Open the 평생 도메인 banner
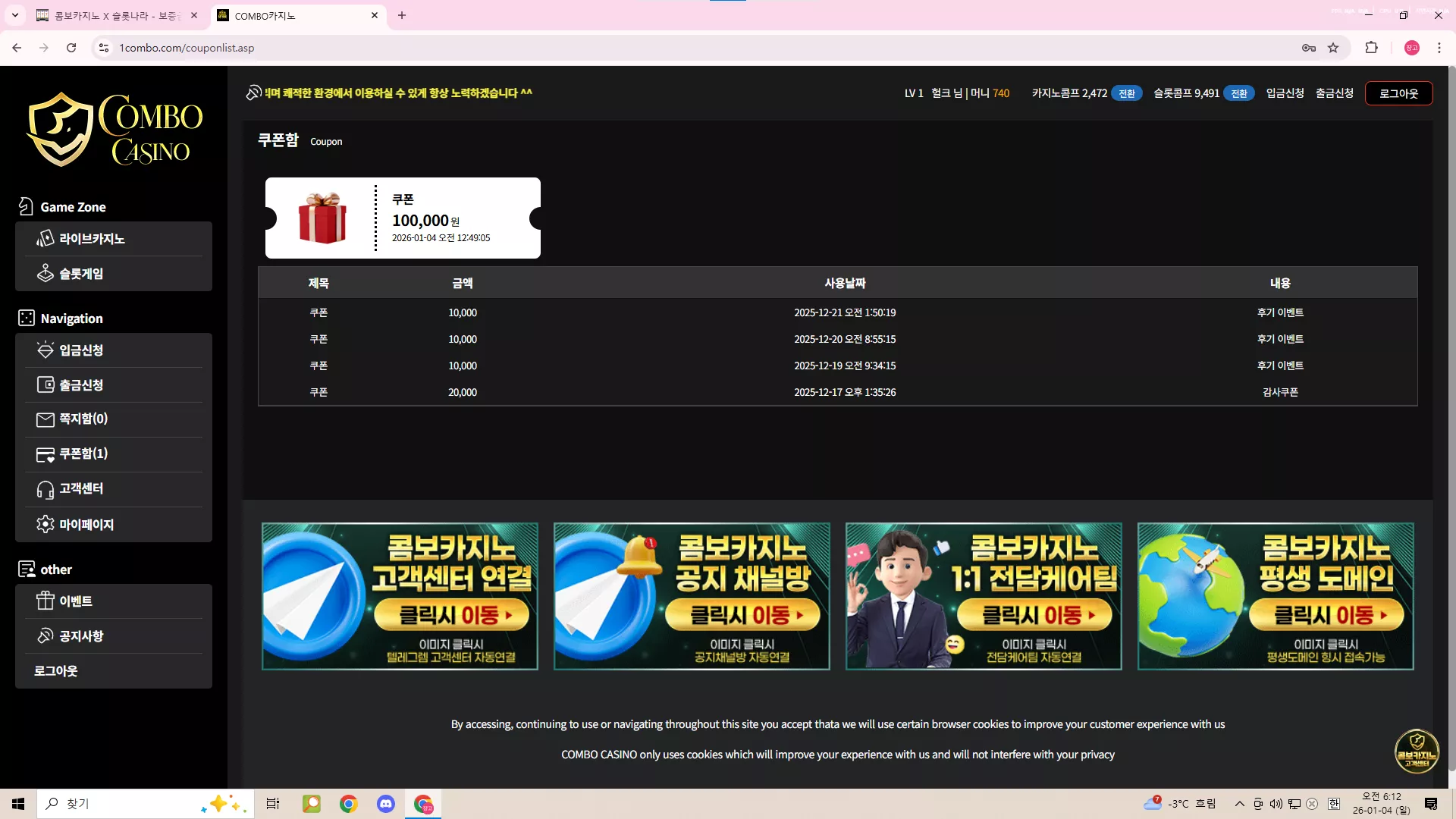The image size is (1456, 819). (1276, 596)
